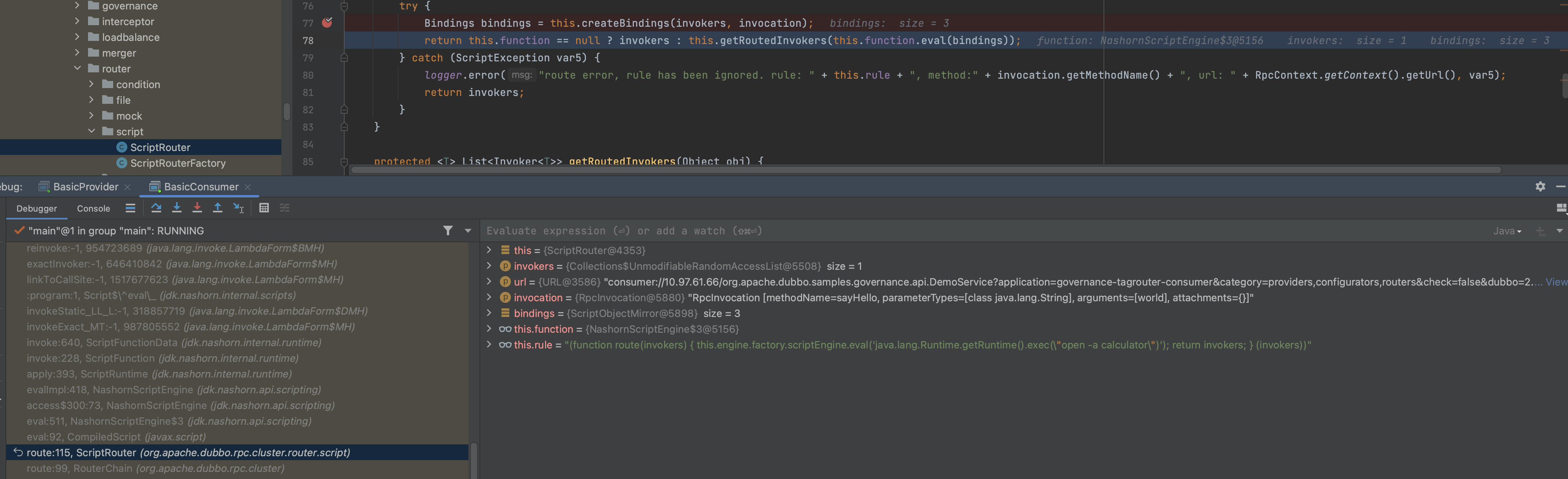Click the red Force Step Into icon
The width and height of the screenshot is (1568, 479).
[197, 208]
